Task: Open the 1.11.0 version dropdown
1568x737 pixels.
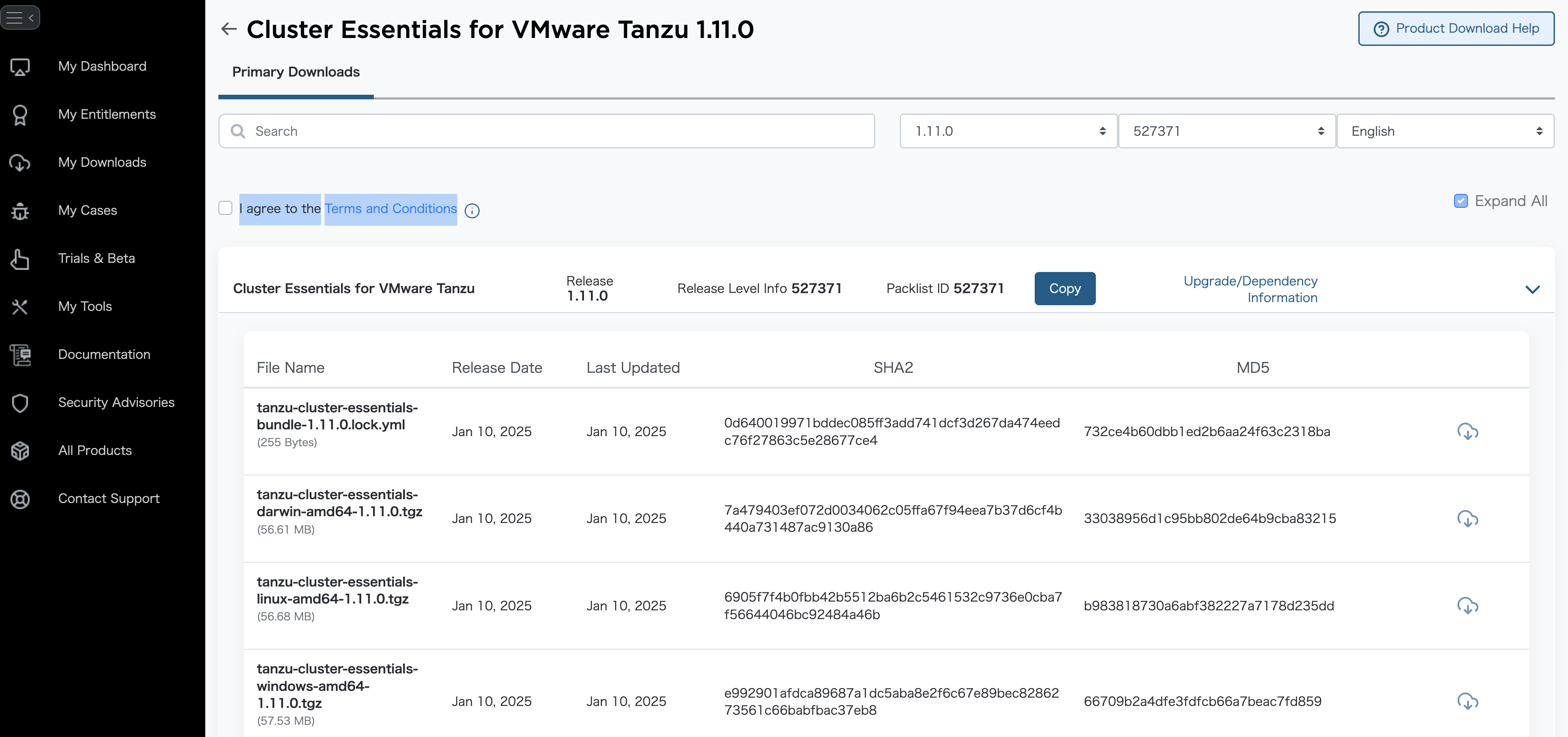Action: coord(1008,131)
